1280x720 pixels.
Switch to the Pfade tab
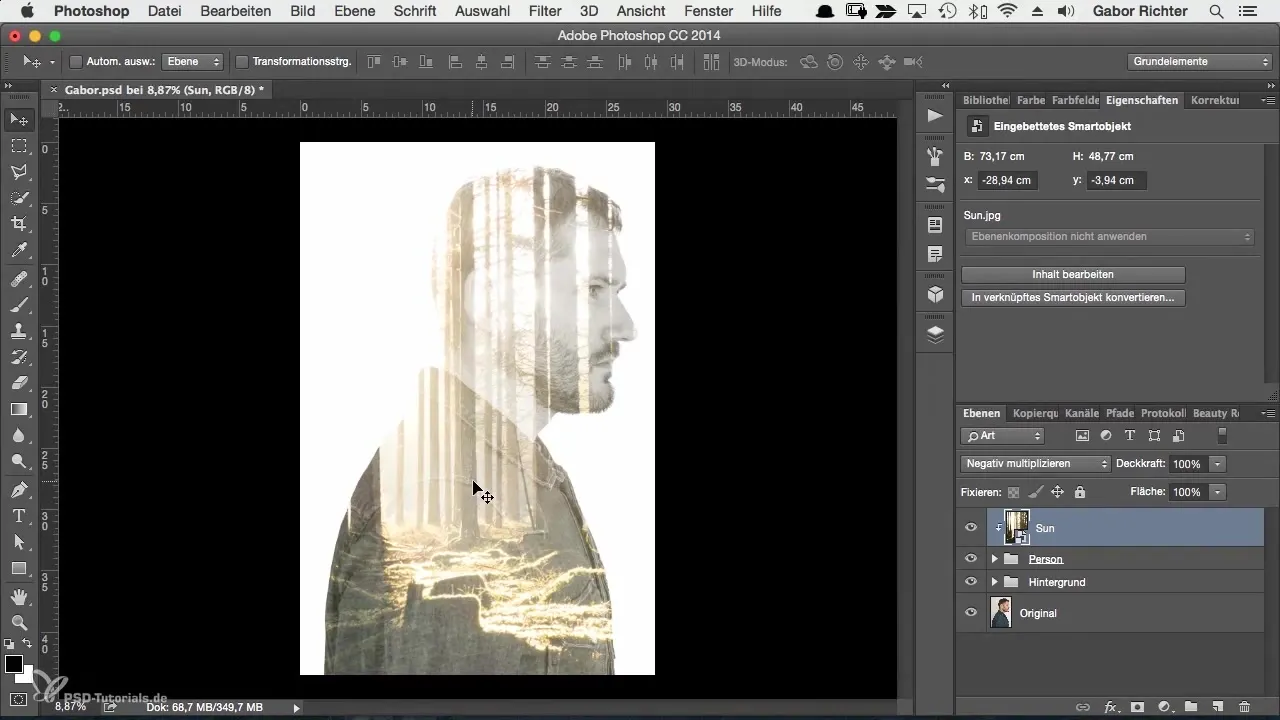click(x=1120, y=413)
